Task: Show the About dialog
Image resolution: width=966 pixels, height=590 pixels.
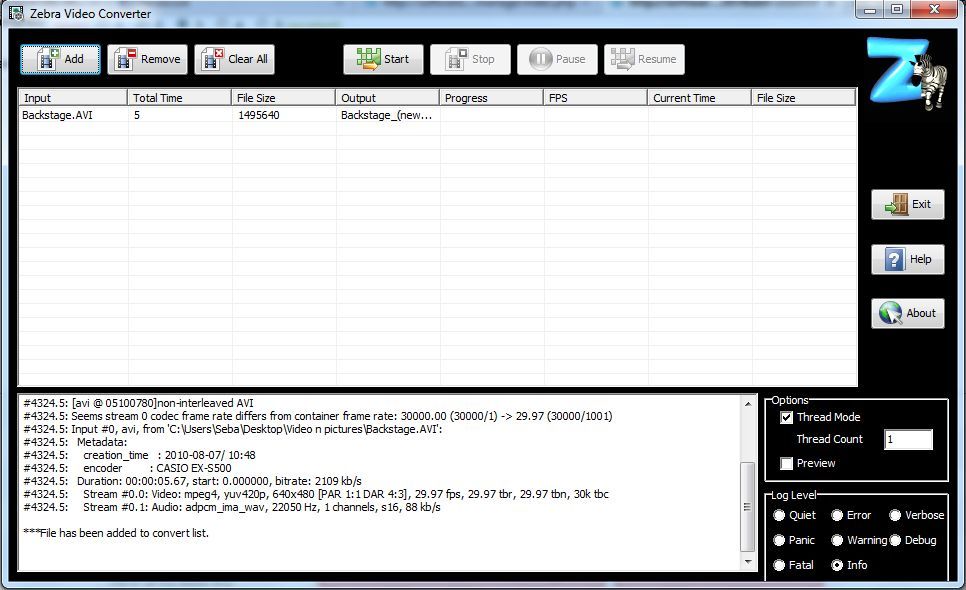Action: [x=907, y=313]
